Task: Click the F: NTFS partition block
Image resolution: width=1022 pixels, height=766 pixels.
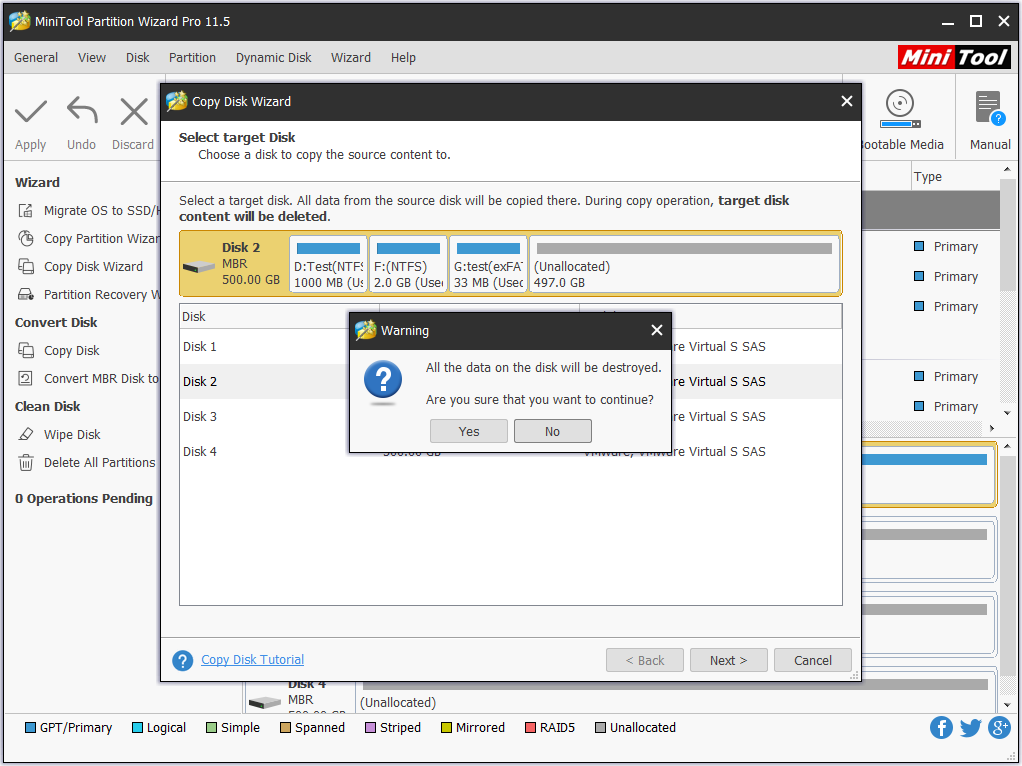Action: point(408,264)
